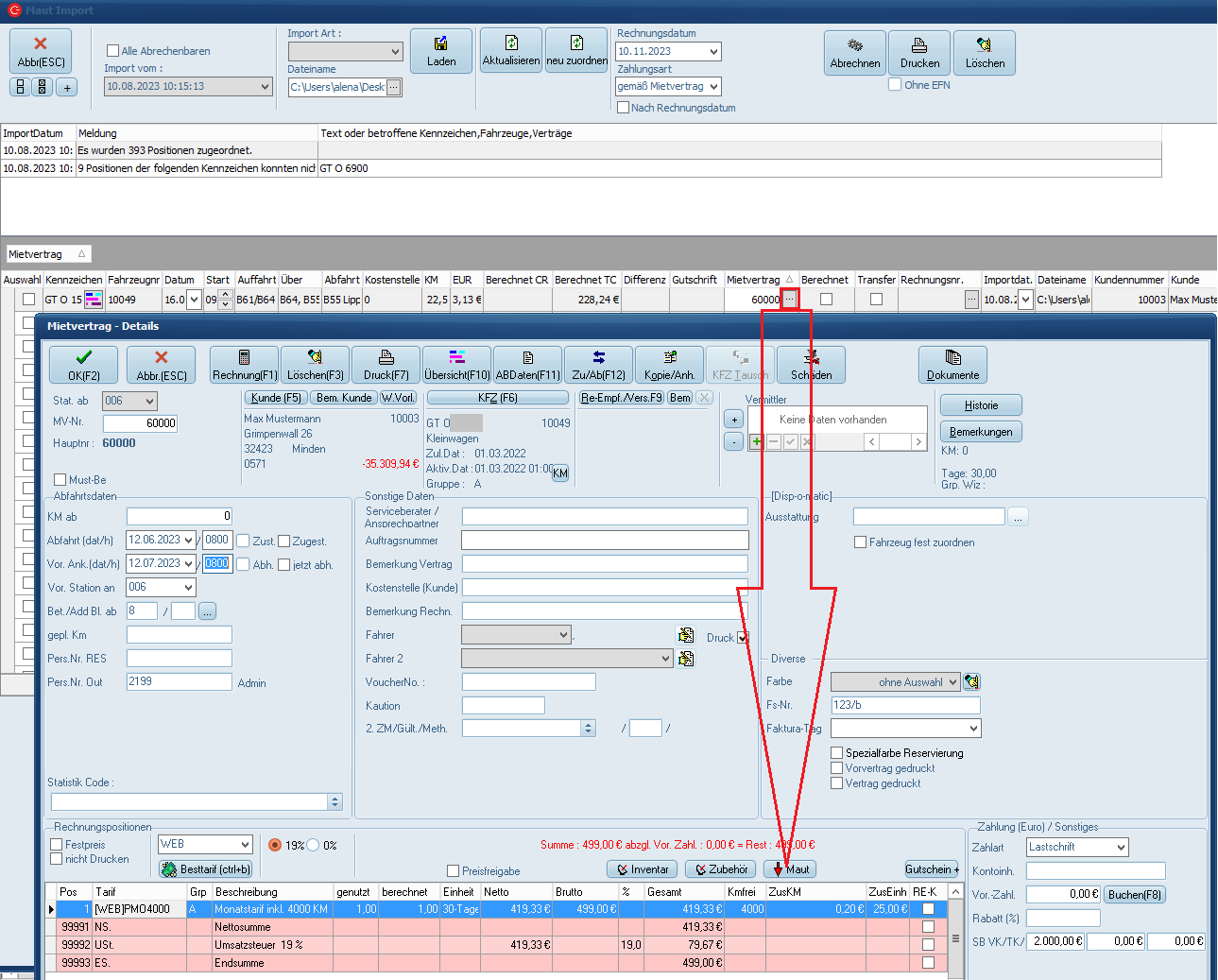Open Rechnung(F1) in Mietvertrag details

[x=245, y=365]
